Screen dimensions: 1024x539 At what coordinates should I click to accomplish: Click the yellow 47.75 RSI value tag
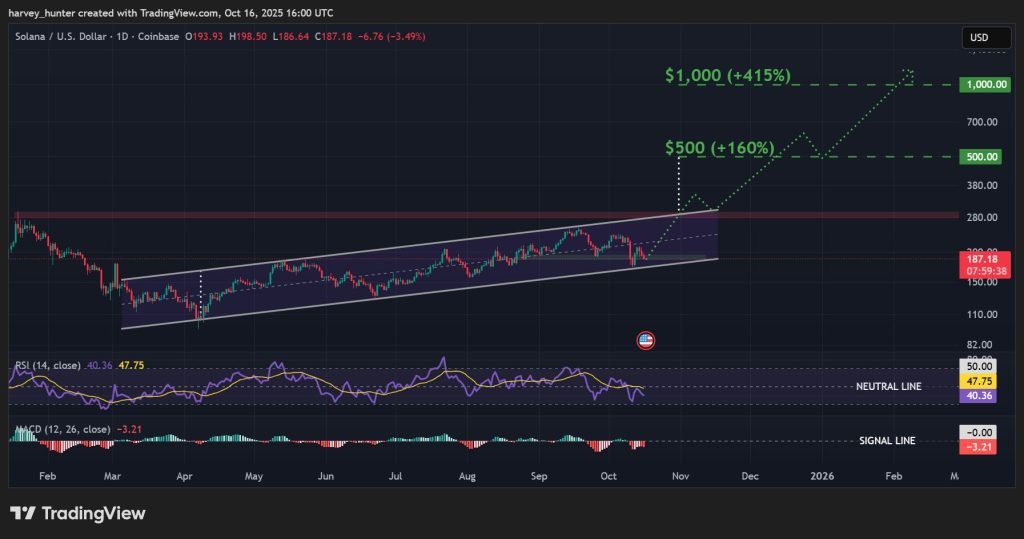979,382
